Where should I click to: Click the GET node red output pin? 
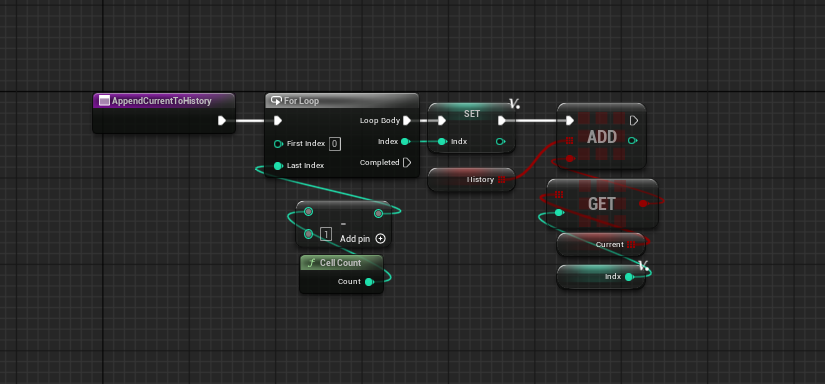pyautogui.click(x=642, y=203)
